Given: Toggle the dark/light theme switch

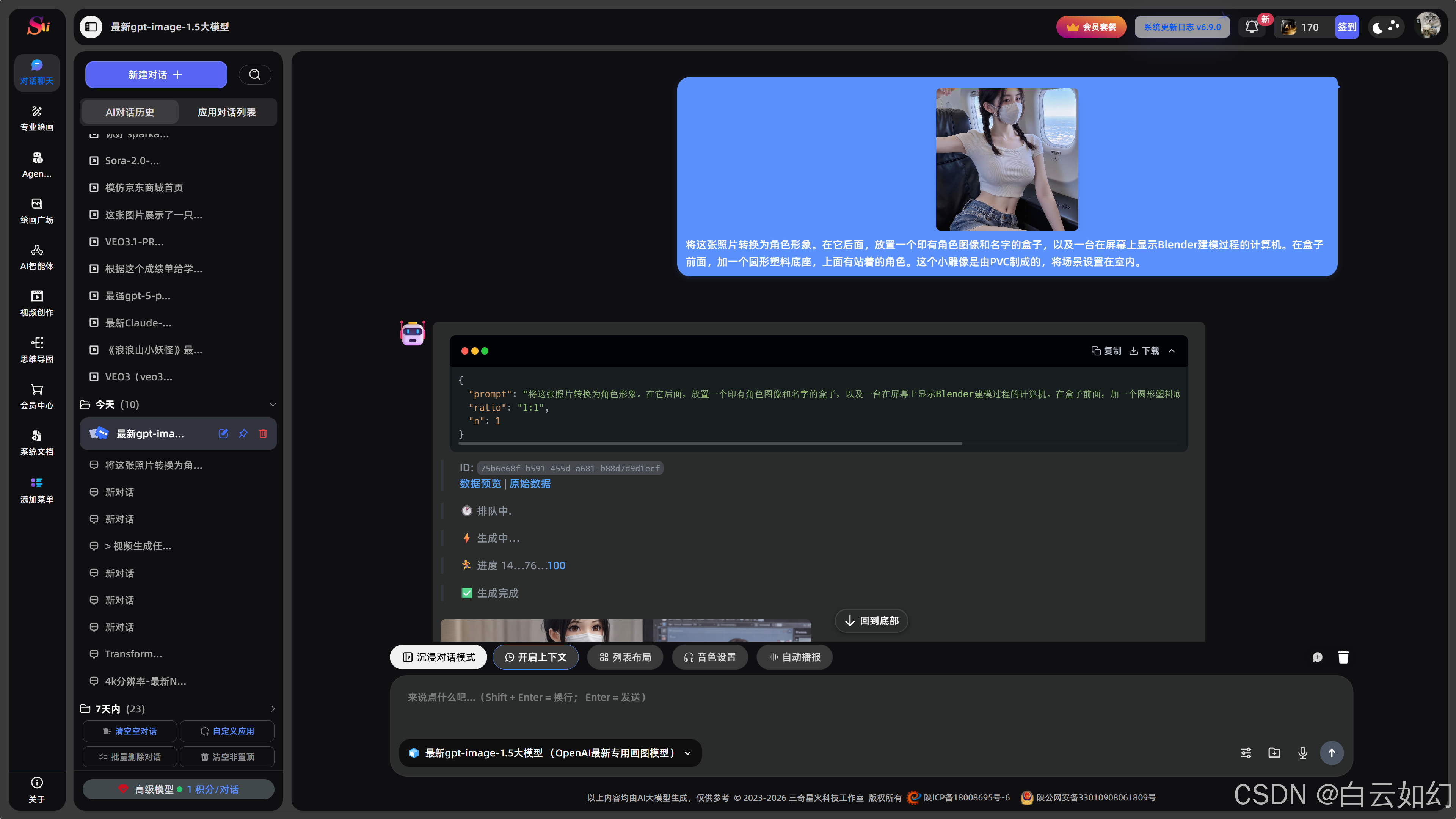Looking at the screenshot, I should 1385,27.
